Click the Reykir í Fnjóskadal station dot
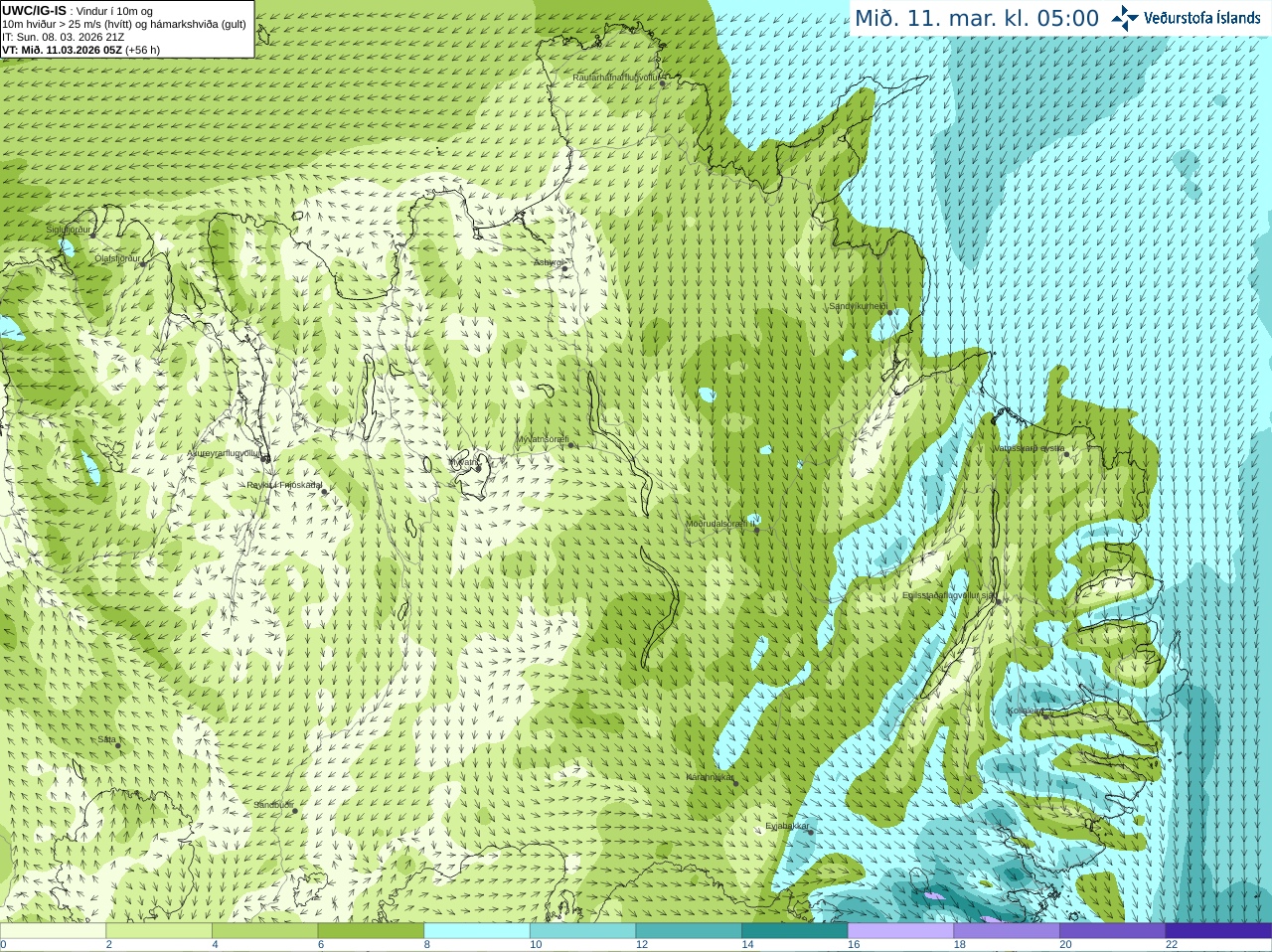Screen dimensions: 1272x952 (x=324, y=491)
